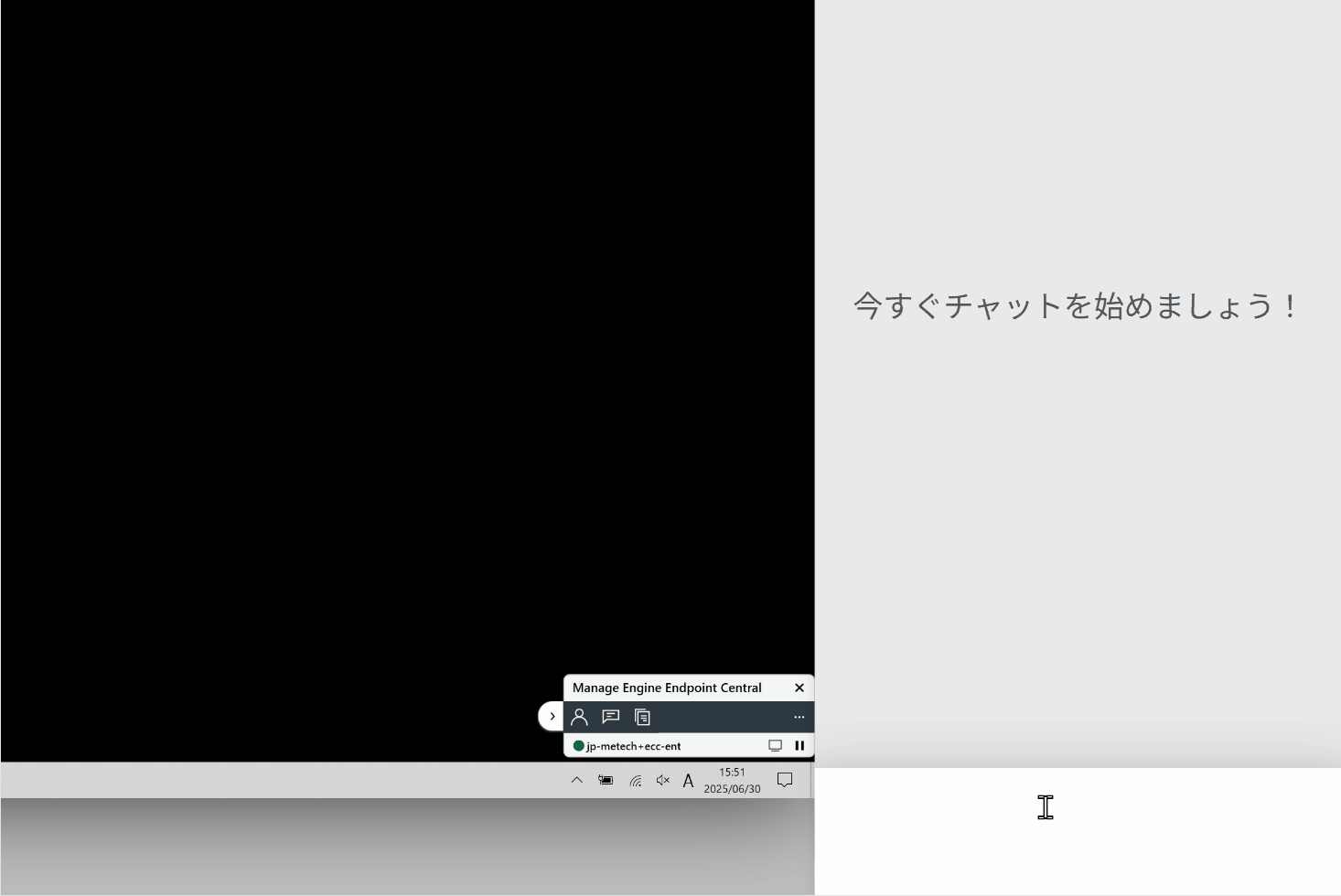
Task: Select the jp-metech+ecc-ent session label
Action: pos(634,746)
